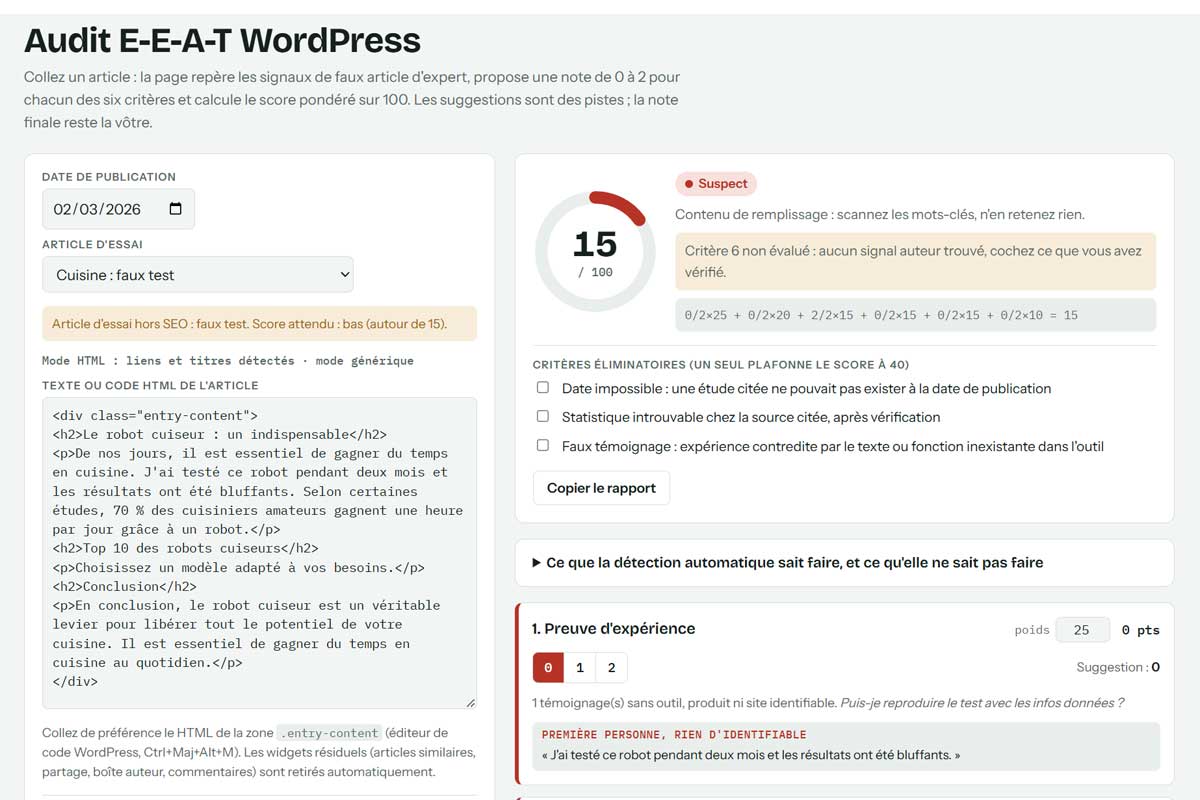Image resolution: width=1200 pixels, height=800 pixels.
Task: Click the publication date field 02/03/2026
Action: tap(118, 209)
